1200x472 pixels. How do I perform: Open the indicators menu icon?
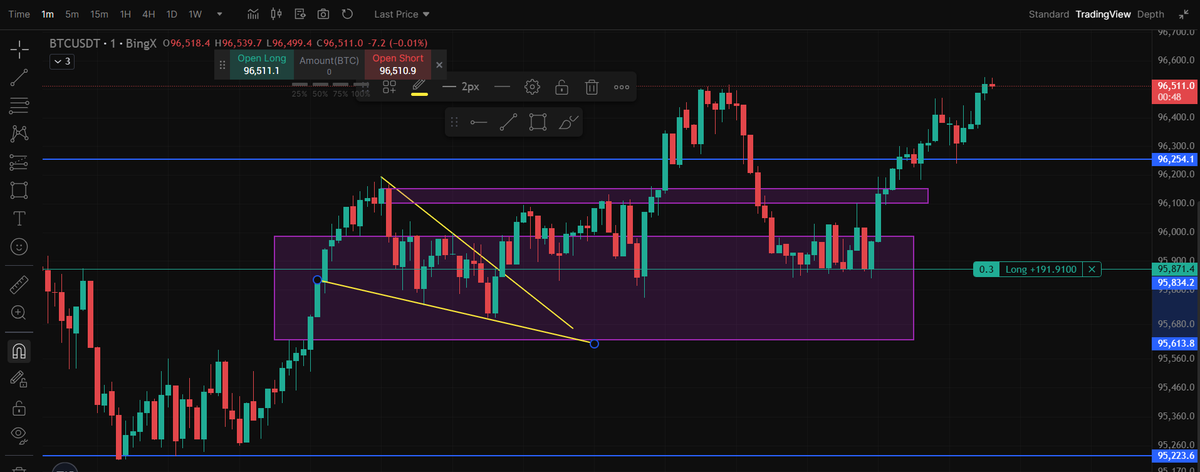point(253,15)
